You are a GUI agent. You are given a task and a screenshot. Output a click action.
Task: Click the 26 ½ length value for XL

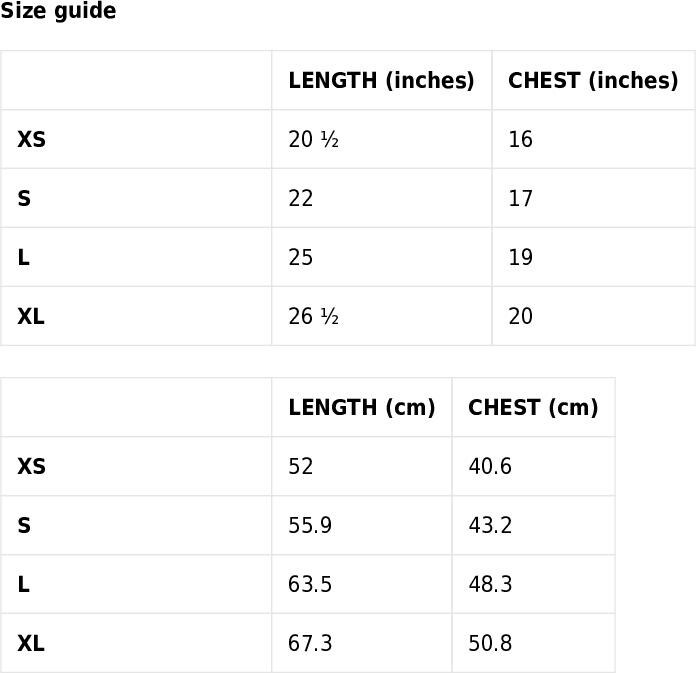(313, 316)
